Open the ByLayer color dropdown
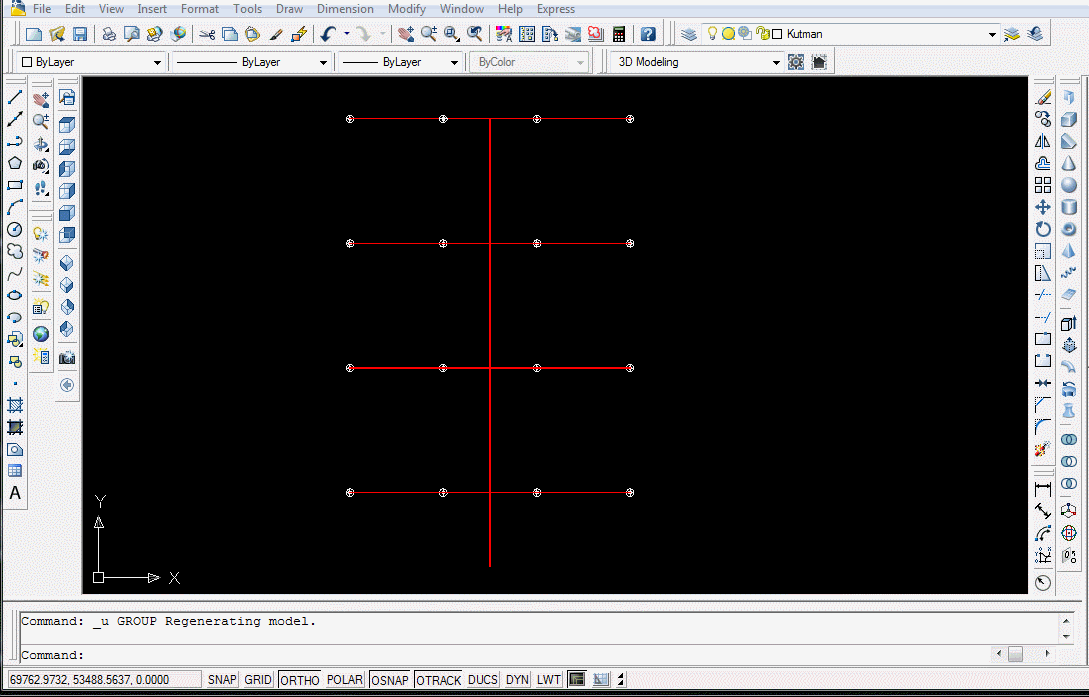 tap(158, 61)
